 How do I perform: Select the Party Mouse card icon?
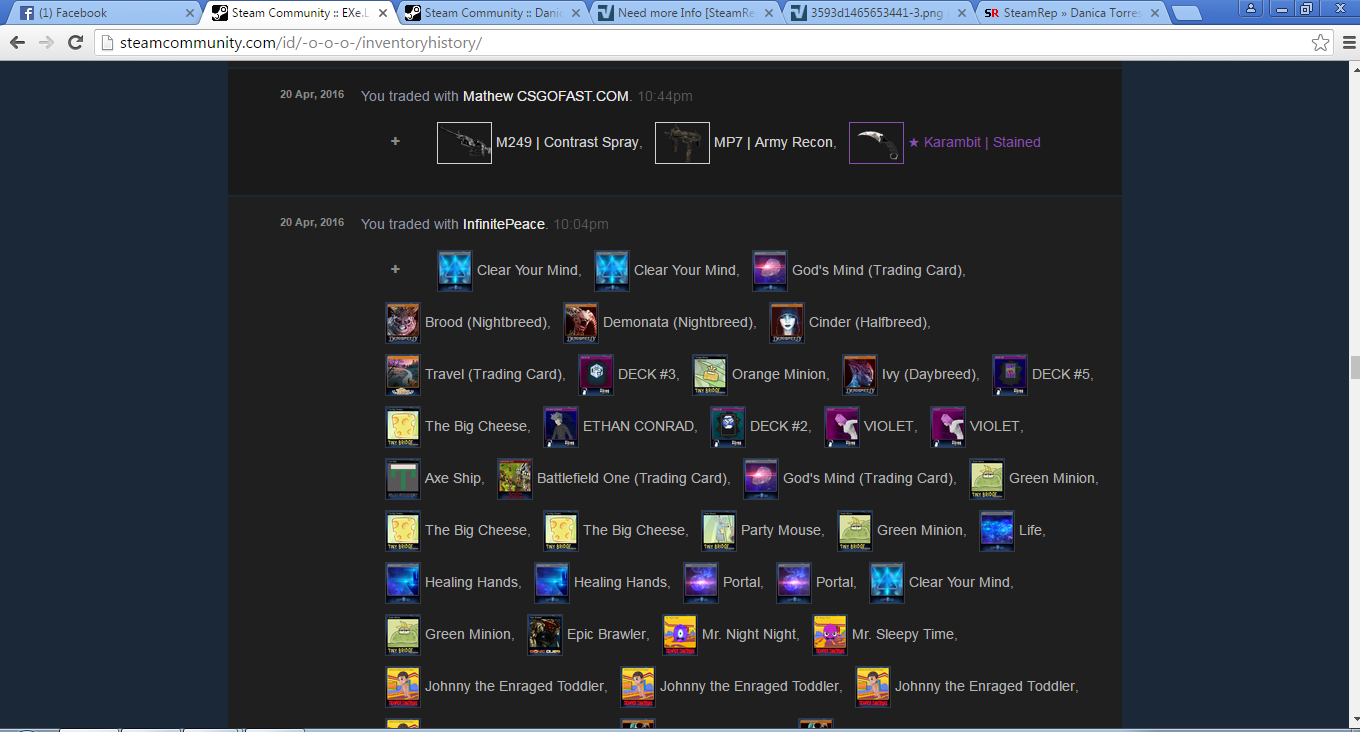pyautogui.click(x=719, y=531)
